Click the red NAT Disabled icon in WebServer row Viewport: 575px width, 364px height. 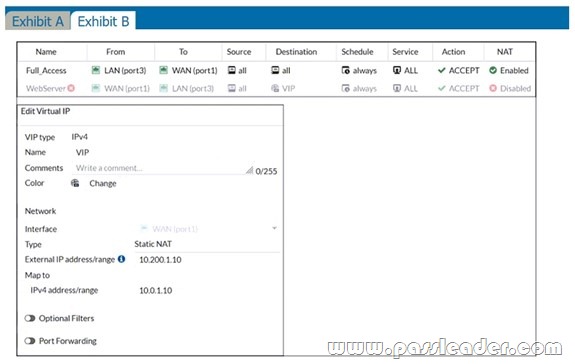coord(493,88)
